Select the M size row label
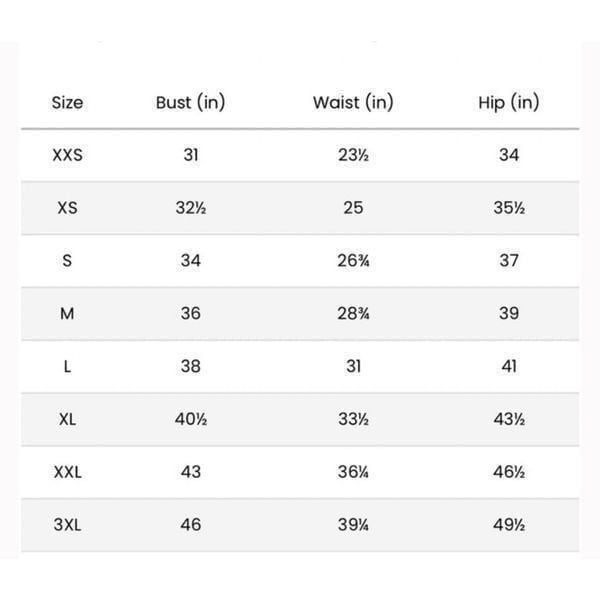 [67, 313]
